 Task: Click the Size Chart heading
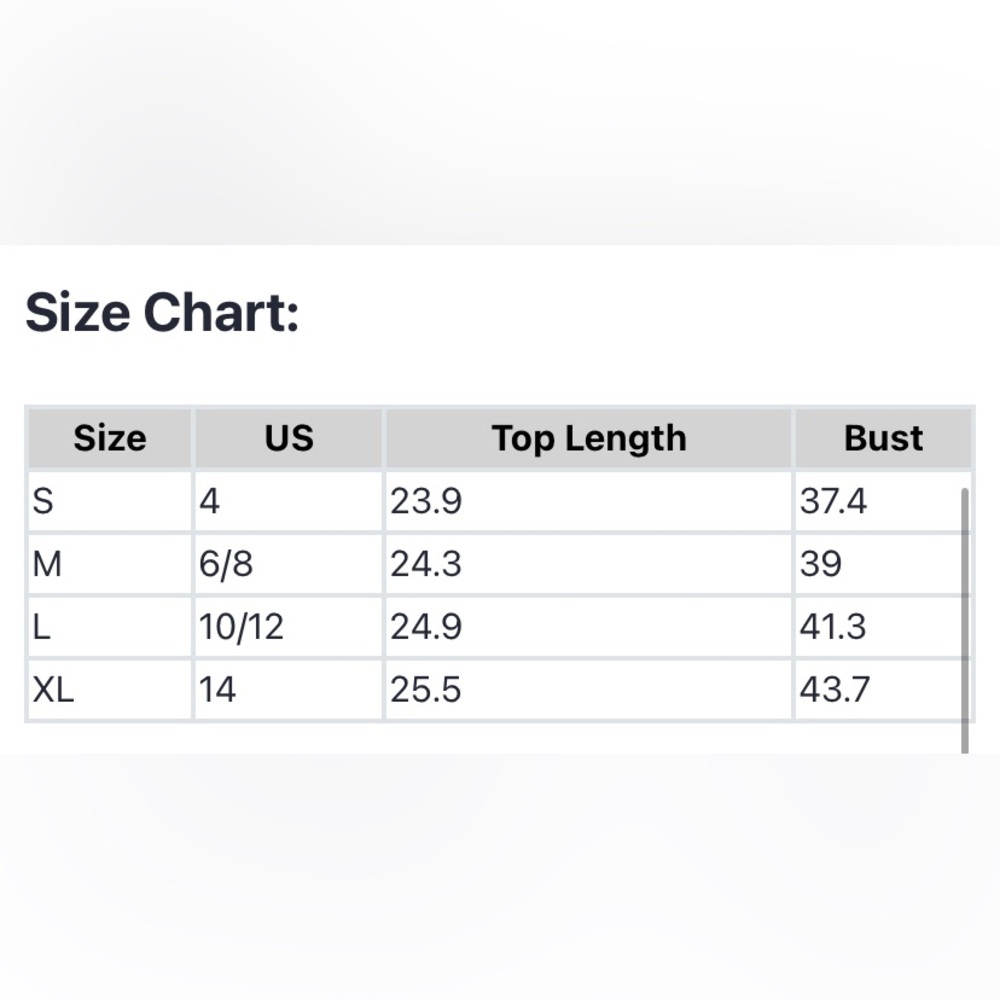pyautogui.click(x=162, y=312)
